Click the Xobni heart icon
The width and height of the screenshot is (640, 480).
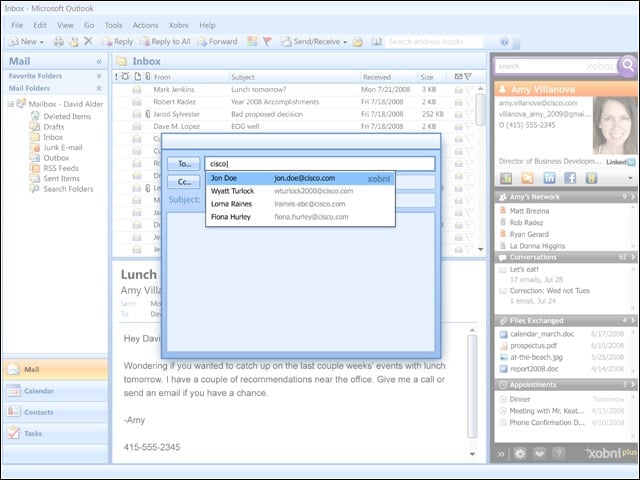pos(540,453)
